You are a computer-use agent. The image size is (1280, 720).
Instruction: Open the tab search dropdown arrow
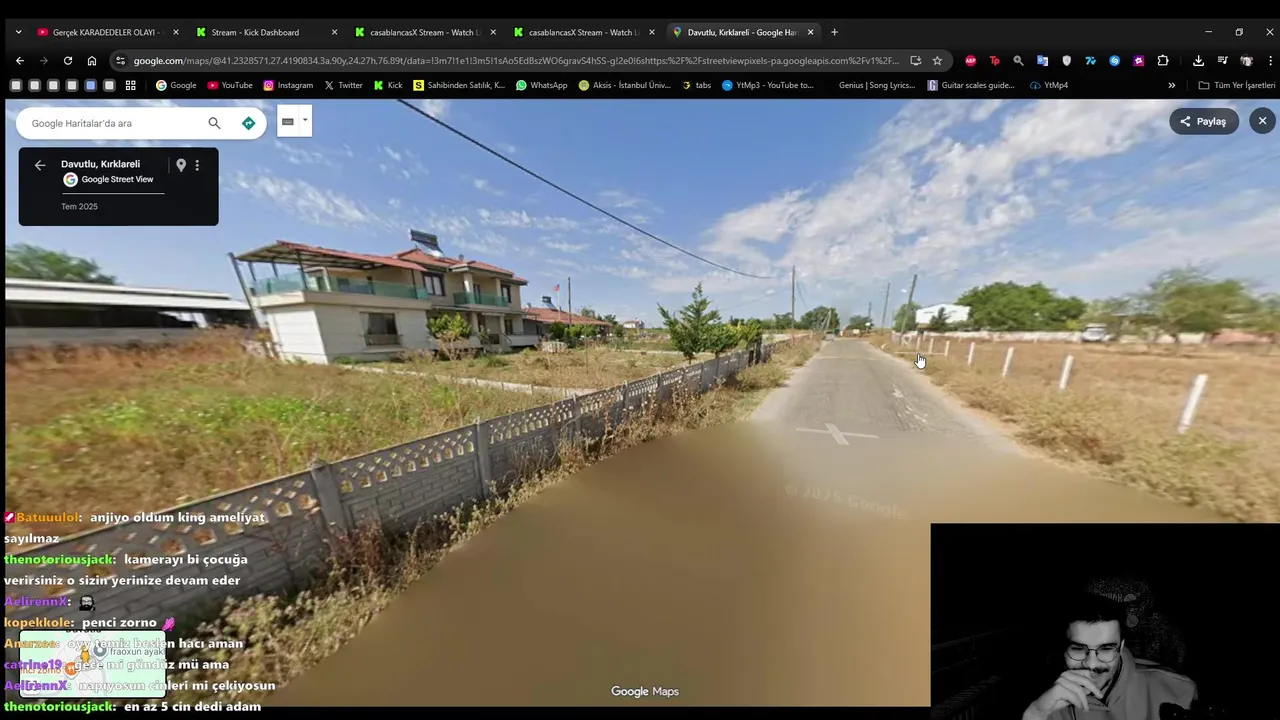[18, 32]
